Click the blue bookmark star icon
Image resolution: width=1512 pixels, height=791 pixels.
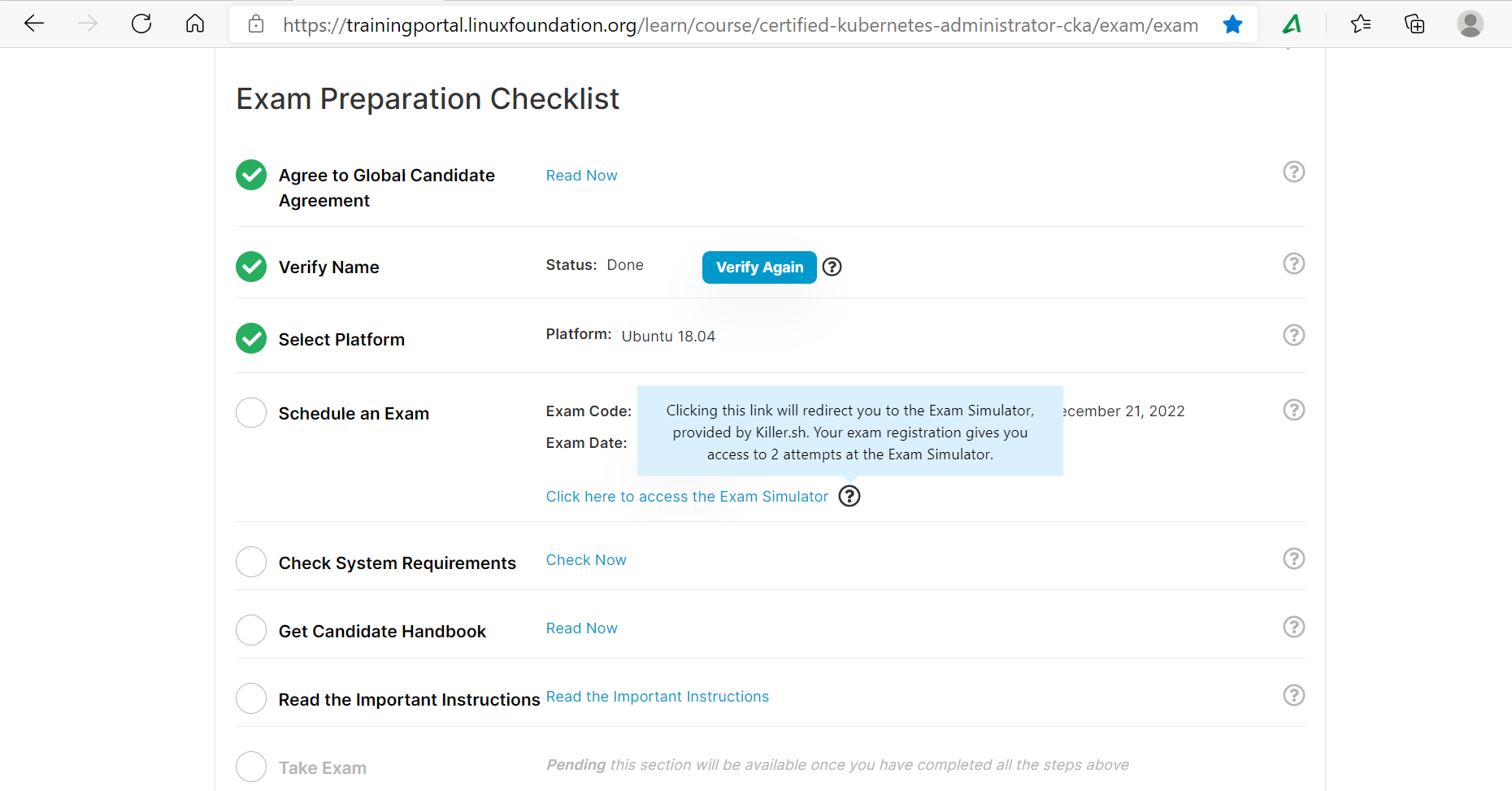(1232, 24)
